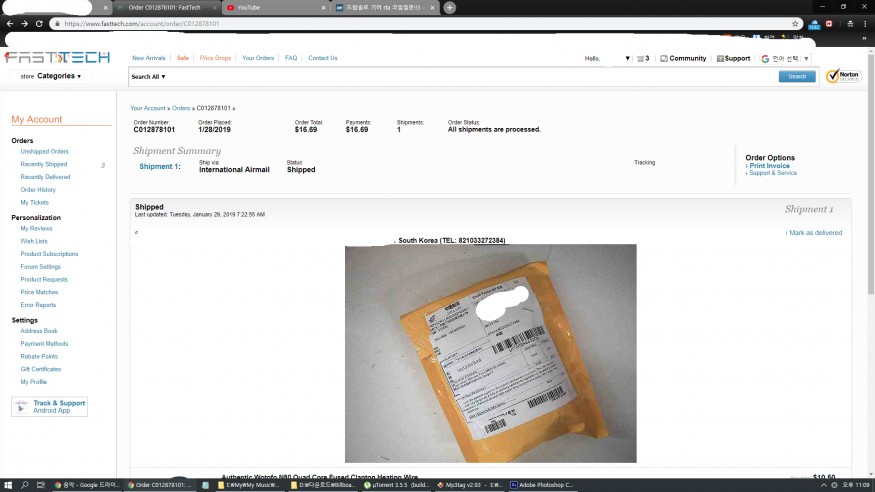The height and width of the screenshot is (492, 875).
Task: Open the Sale menu item
Action: tap(182, 58)
